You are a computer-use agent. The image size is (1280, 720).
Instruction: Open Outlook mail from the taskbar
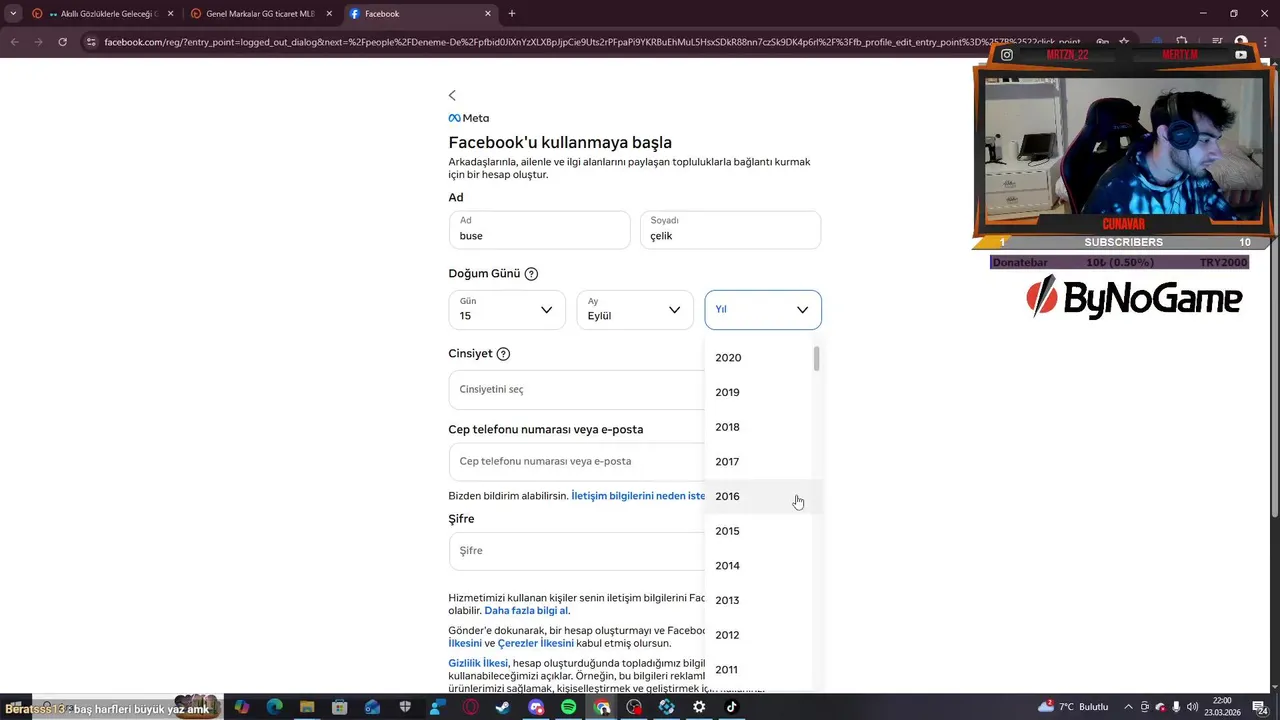372,707
